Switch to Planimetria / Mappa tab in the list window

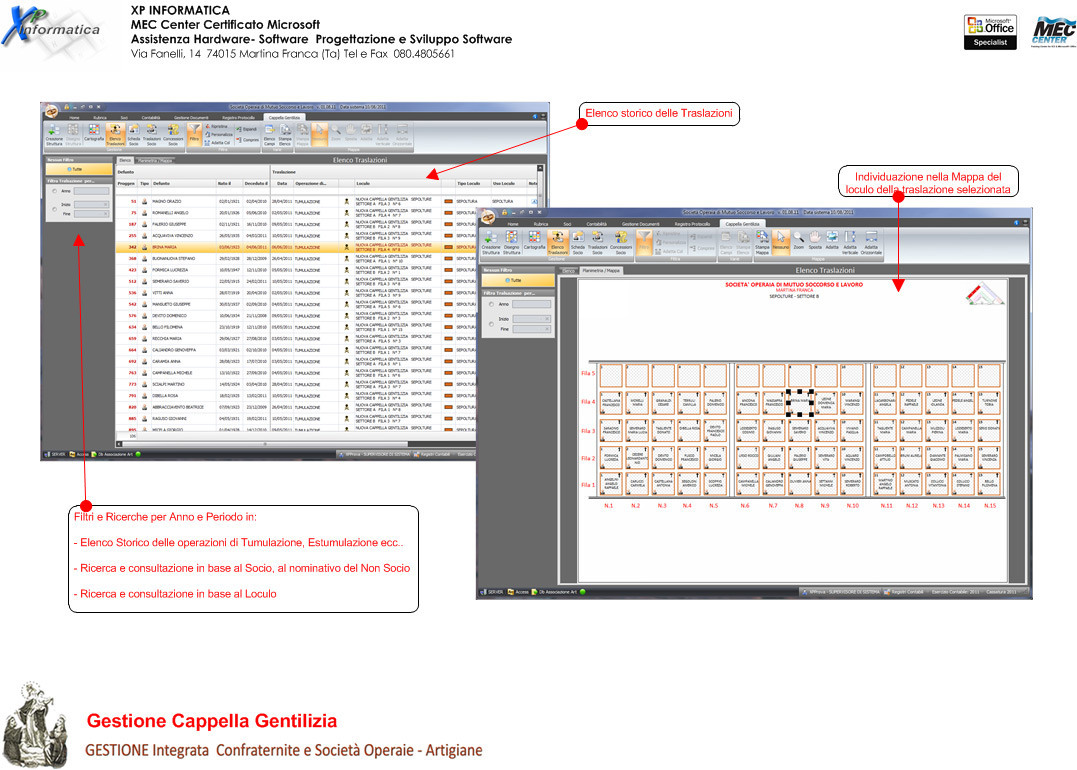click(x=155, y=160)
